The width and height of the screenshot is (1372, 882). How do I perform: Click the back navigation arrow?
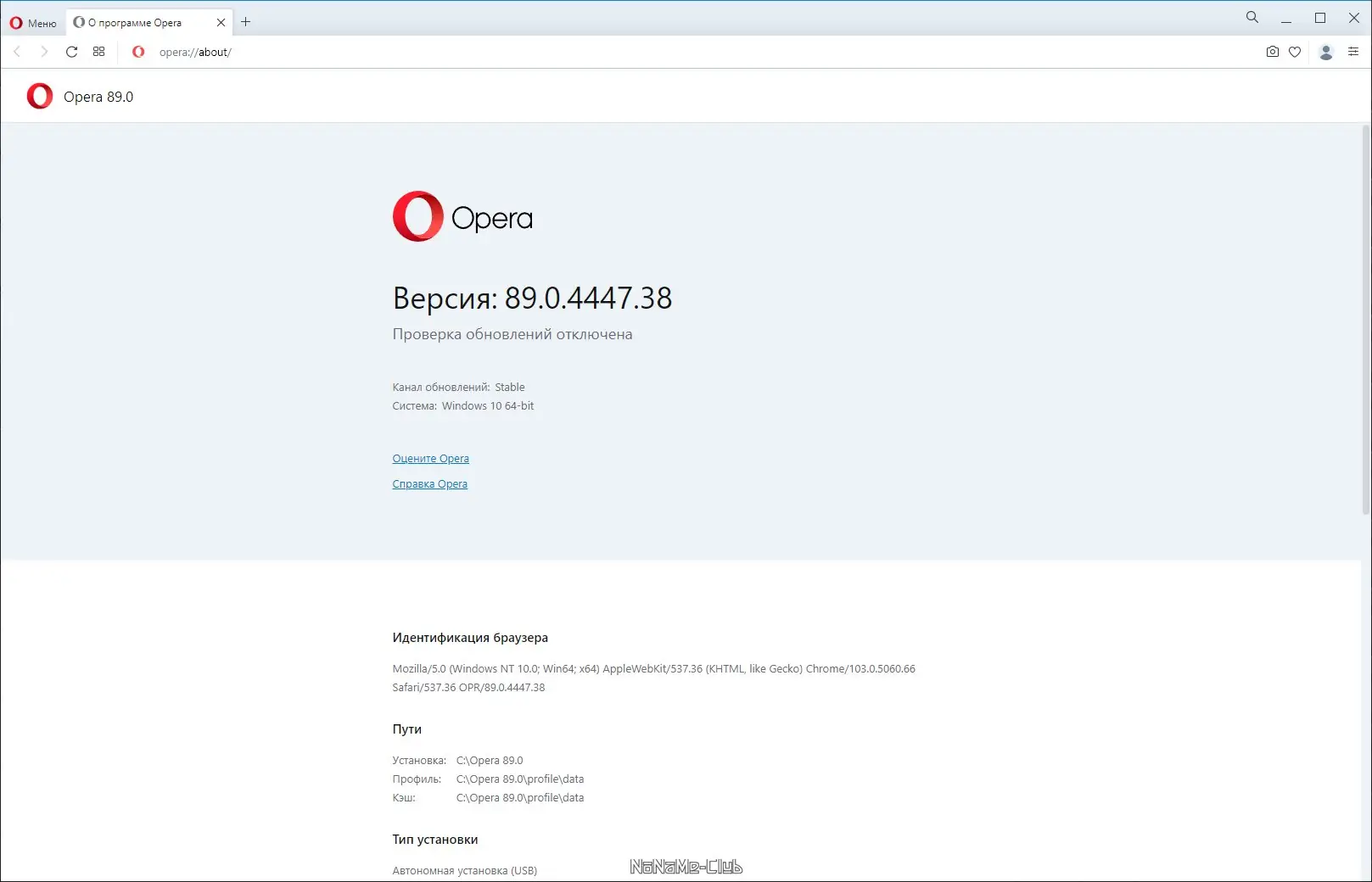(x=17, y=52)
